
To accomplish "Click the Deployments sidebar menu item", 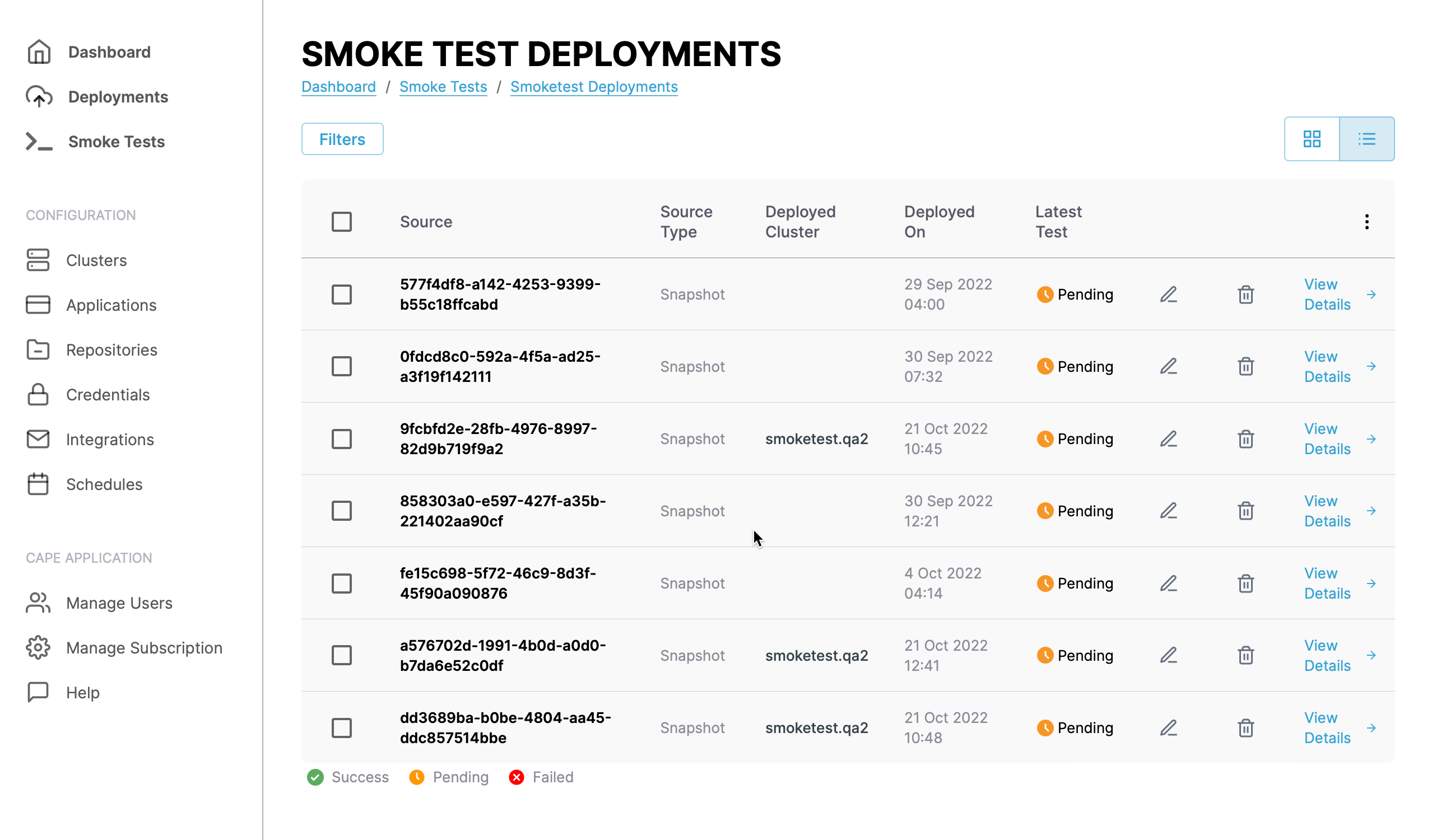I will (x=119, y=96).
